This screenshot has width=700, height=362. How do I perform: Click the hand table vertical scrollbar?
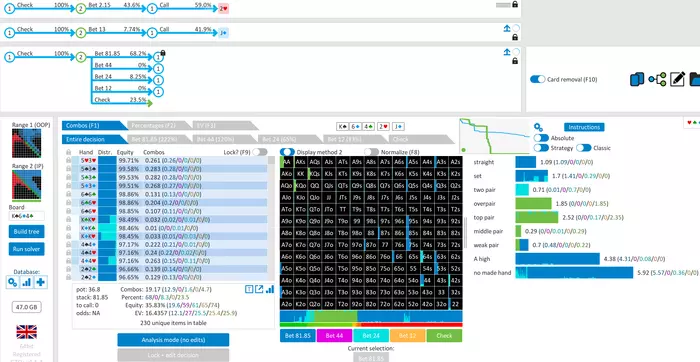(x=271, y=218)
